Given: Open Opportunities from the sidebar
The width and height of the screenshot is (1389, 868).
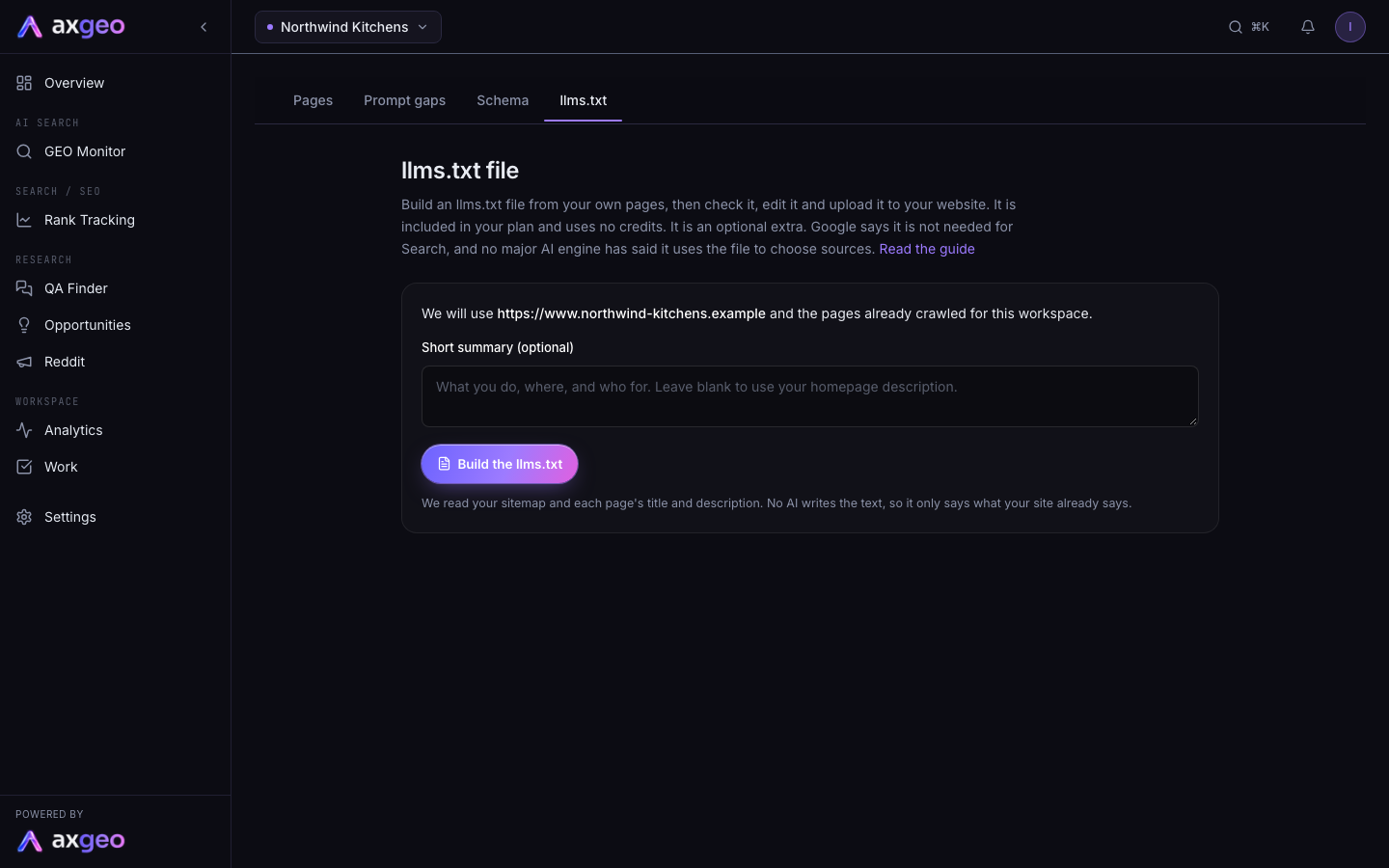Looking at the screenshot, I should (116, 325).
